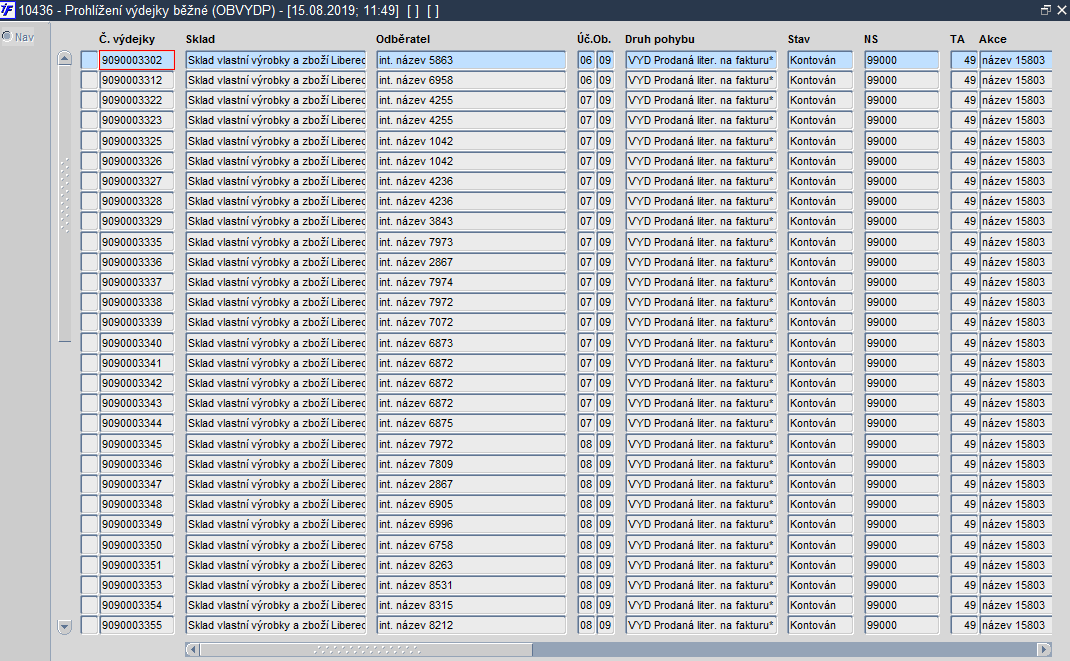The height and width of the screenshot is (661, 1070).
Task: Click issue number 9090003329
Action: click(x=136, y=221)
